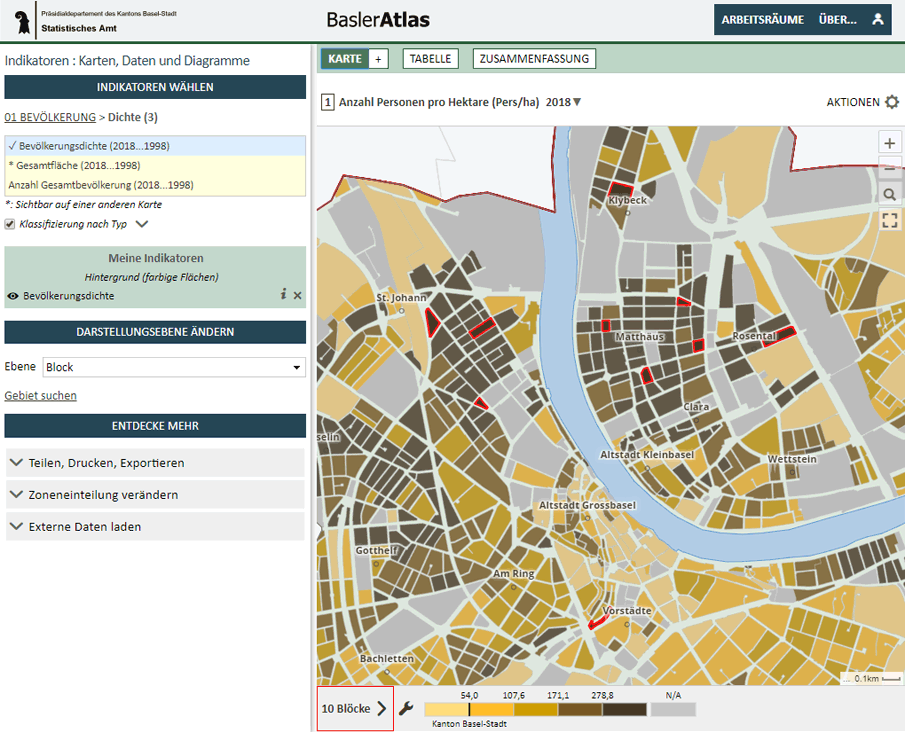905x732 pixels.
Task: Click the Gotthelf district label
Action: (376, 550)
